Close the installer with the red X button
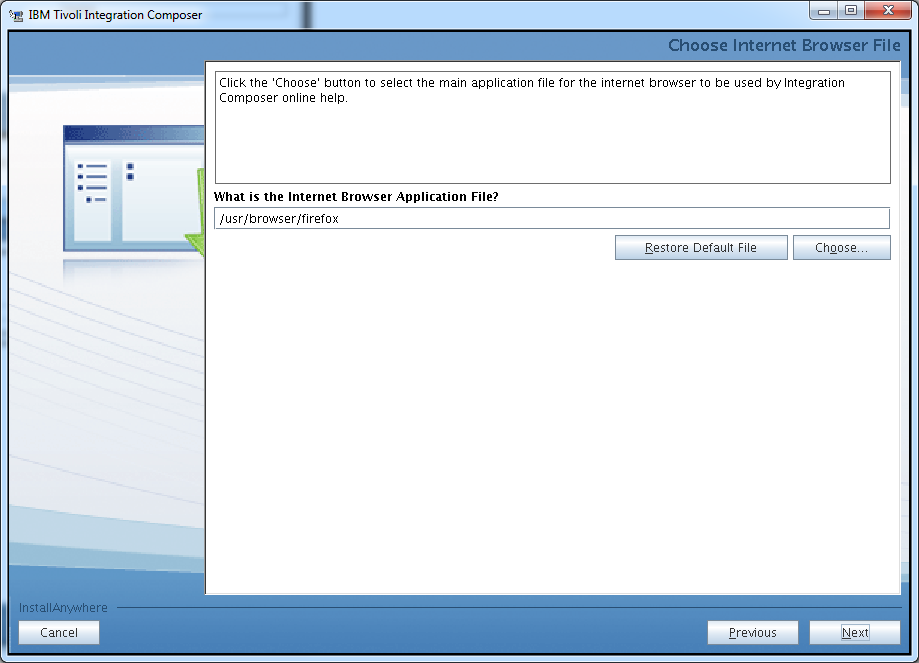Image resolution: width=919 pixels, height=663 pixels. click(x=888, y=11)
